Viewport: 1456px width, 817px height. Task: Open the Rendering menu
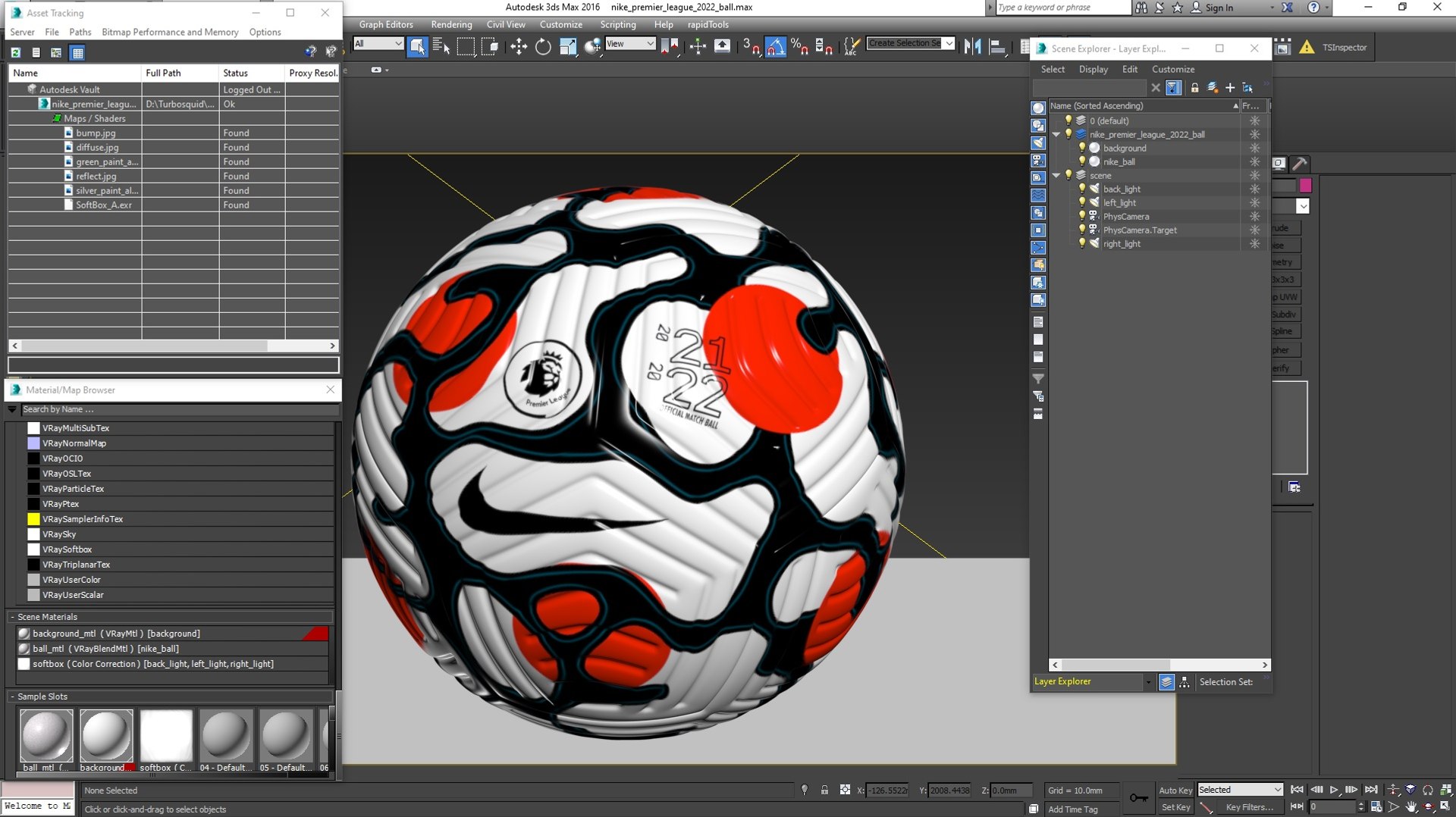coord(451,24)
